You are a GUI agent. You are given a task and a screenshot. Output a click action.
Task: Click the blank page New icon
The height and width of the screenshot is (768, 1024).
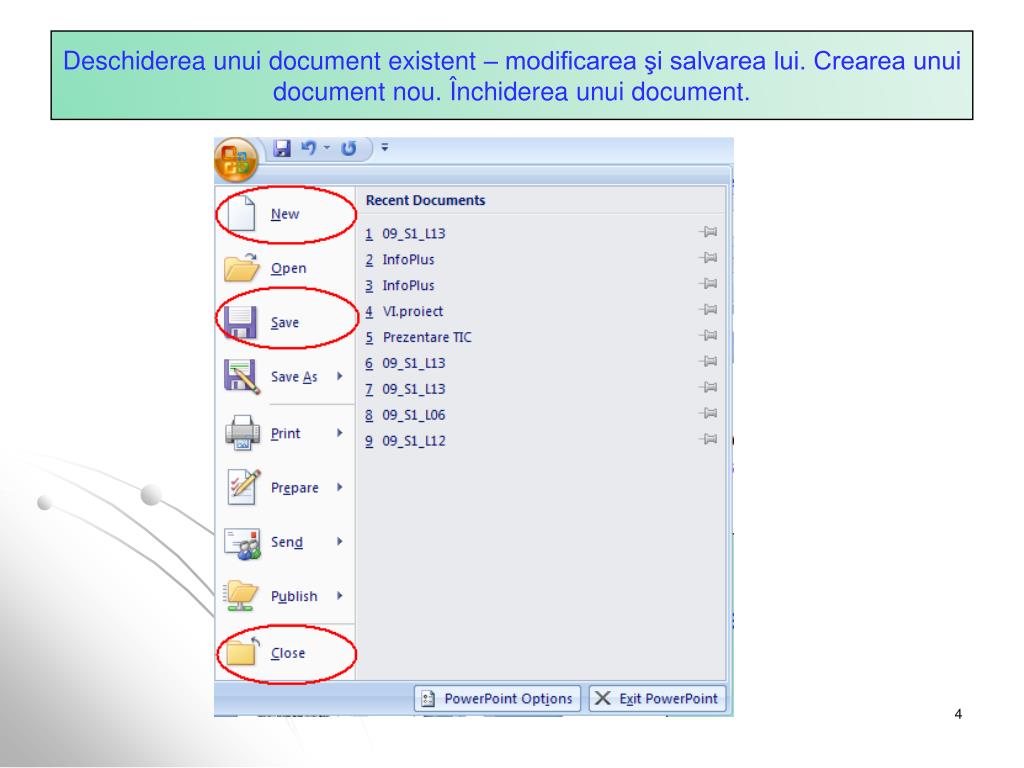point(241,213)
